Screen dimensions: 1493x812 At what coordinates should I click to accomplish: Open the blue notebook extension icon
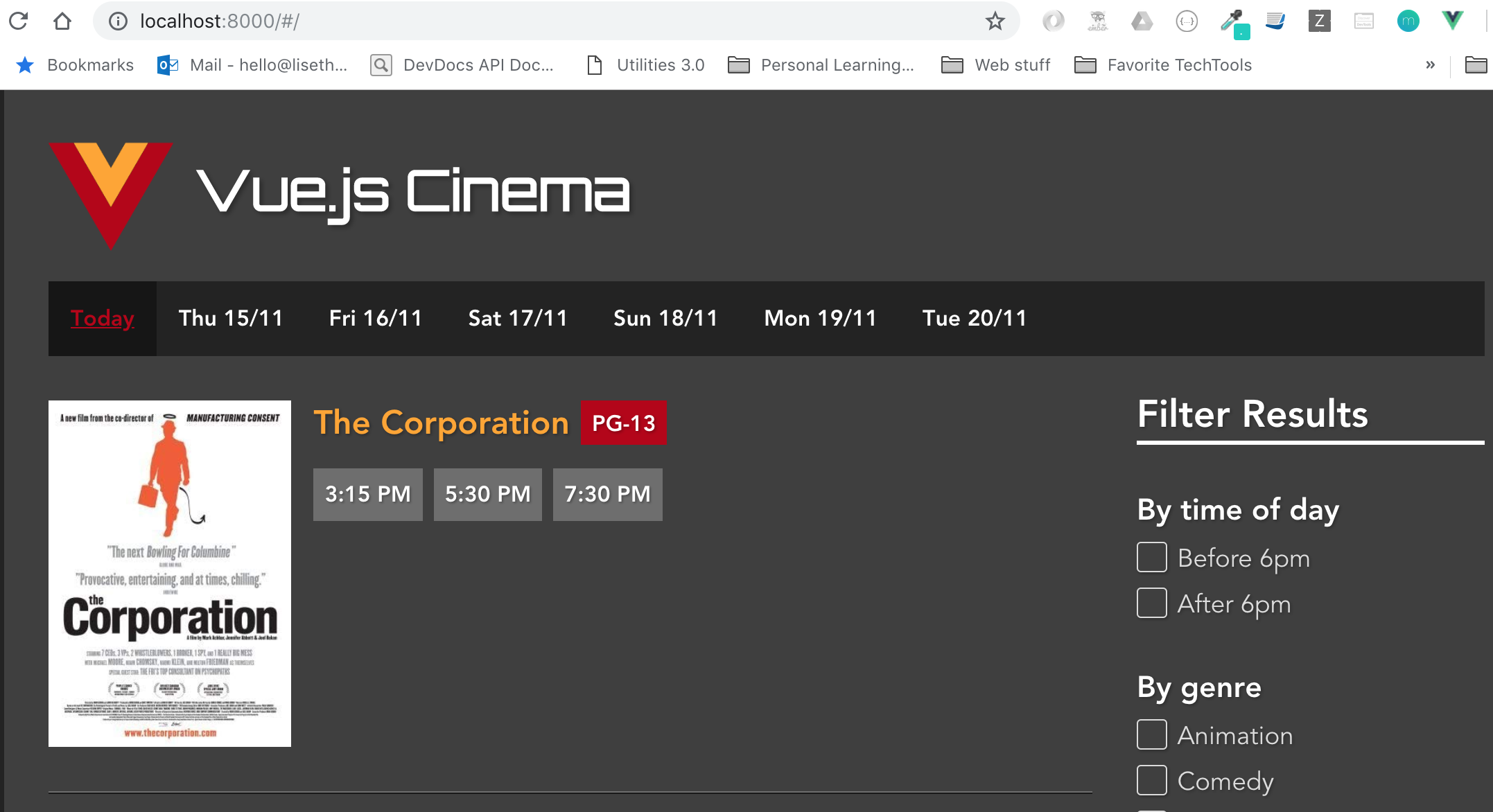(1275, 21)
